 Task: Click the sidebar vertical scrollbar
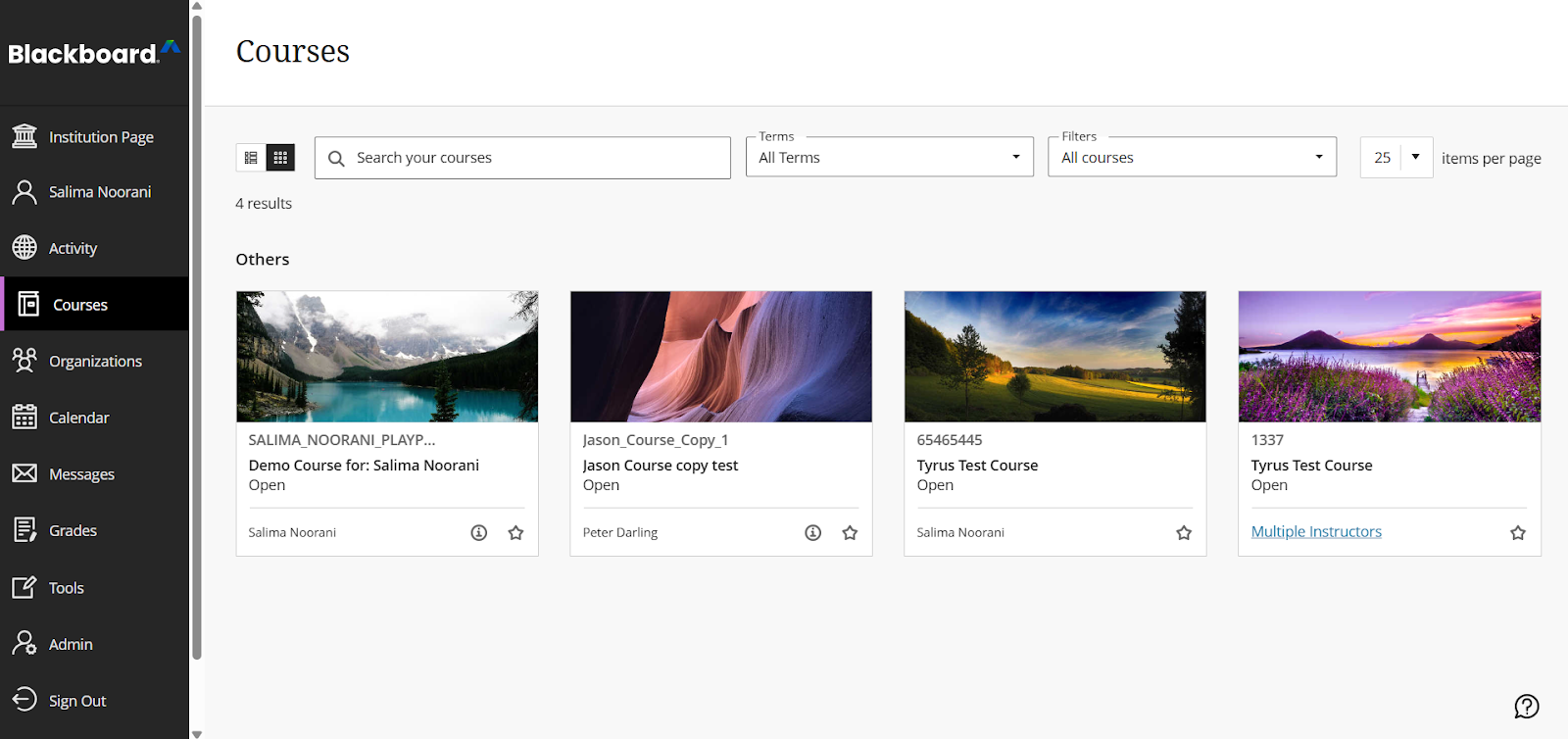click(196, 337)
